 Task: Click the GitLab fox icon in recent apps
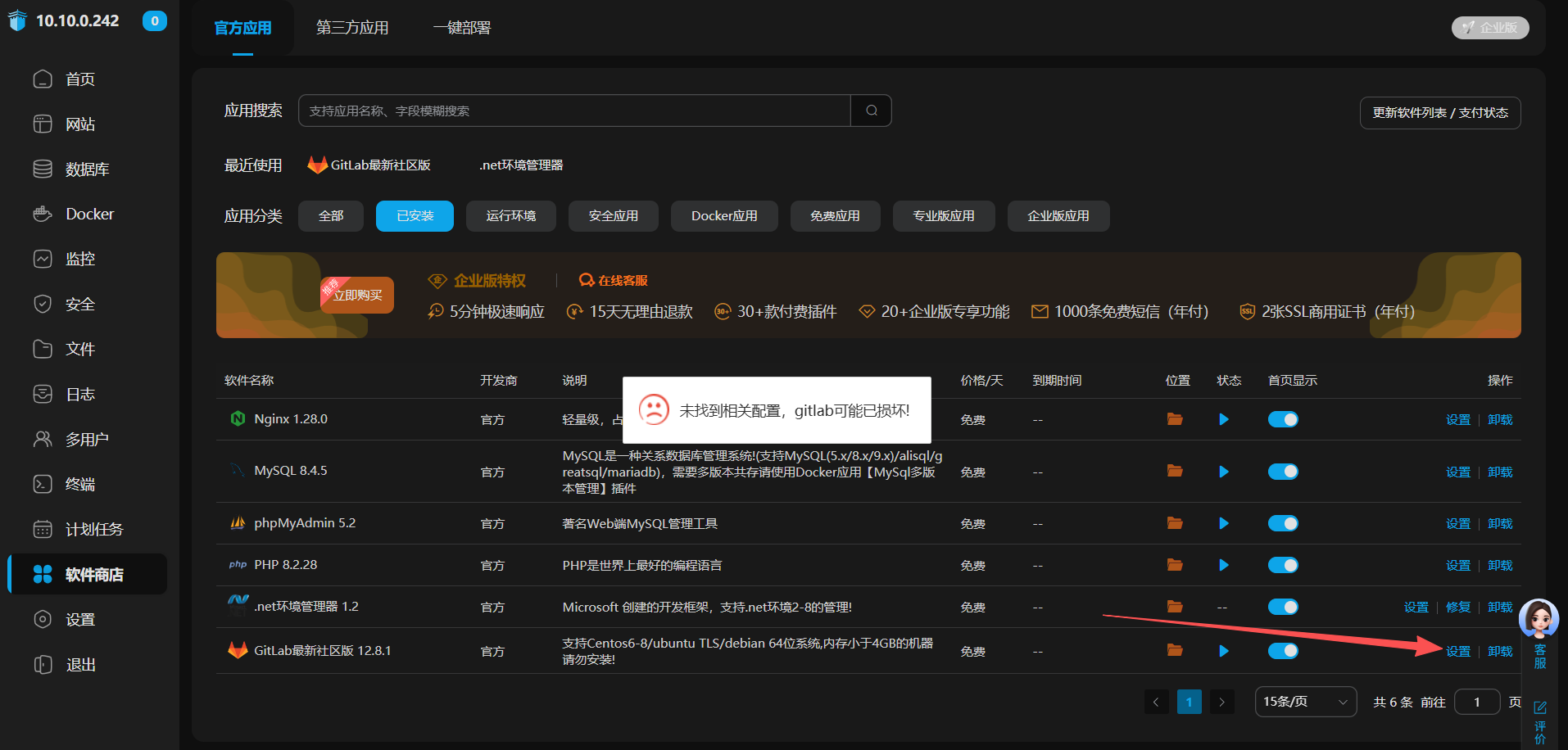(317, 164)
